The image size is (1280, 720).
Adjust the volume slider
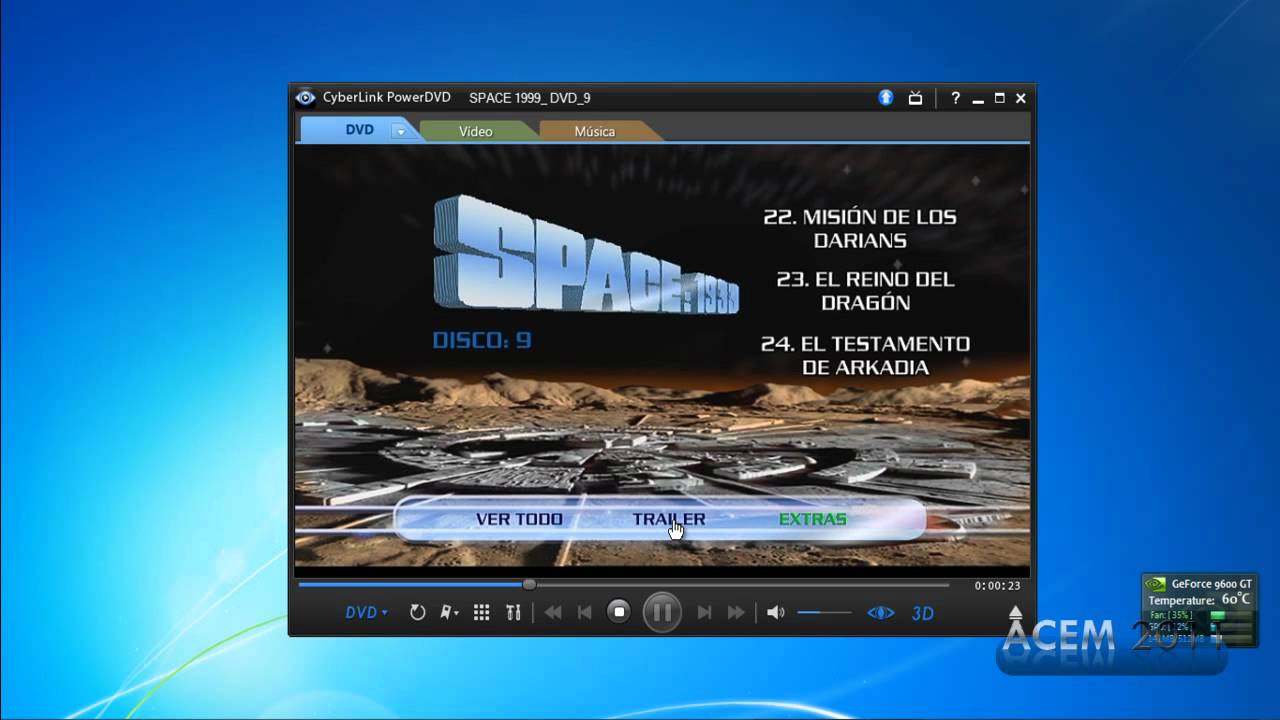coord(824,613)
